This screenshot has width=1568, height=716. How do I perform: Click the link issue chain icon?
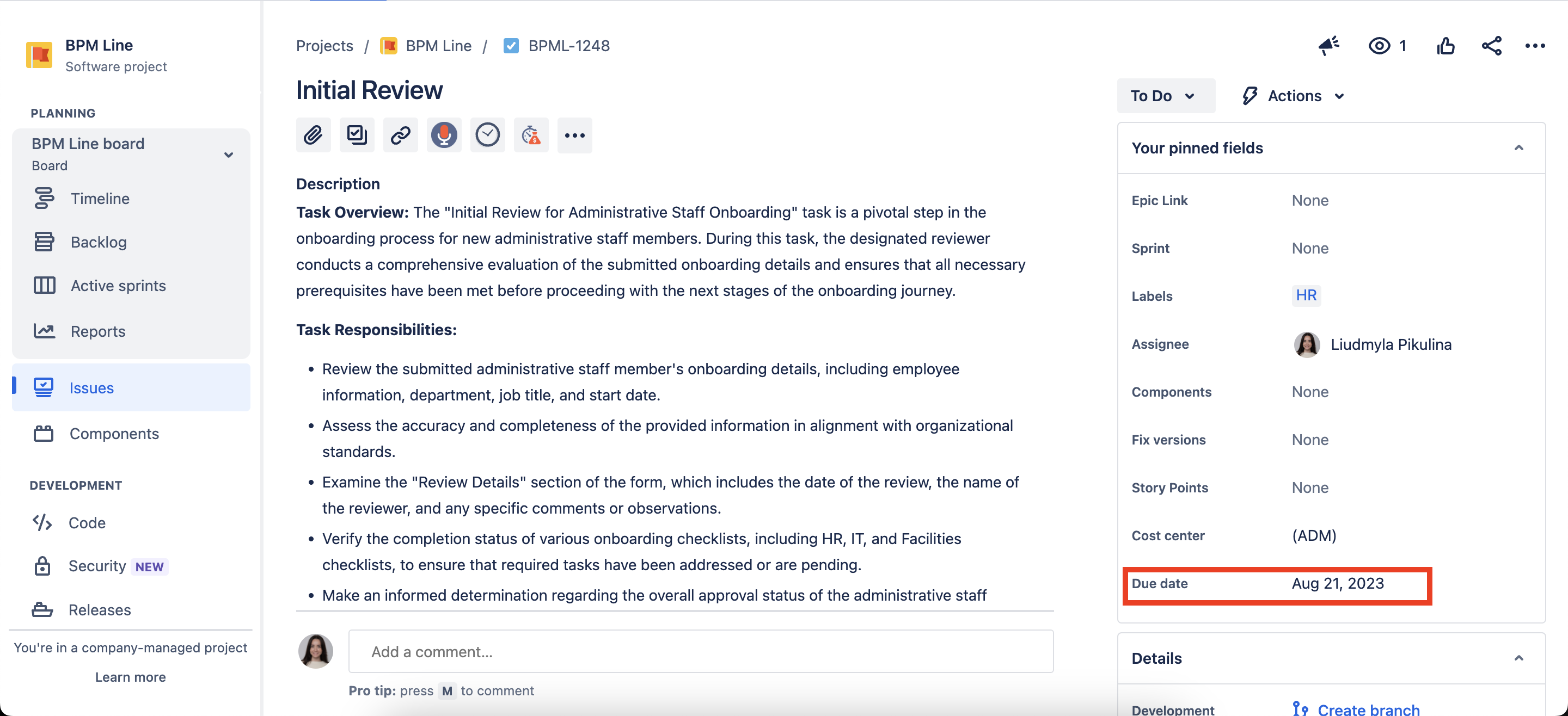point(400,135)
